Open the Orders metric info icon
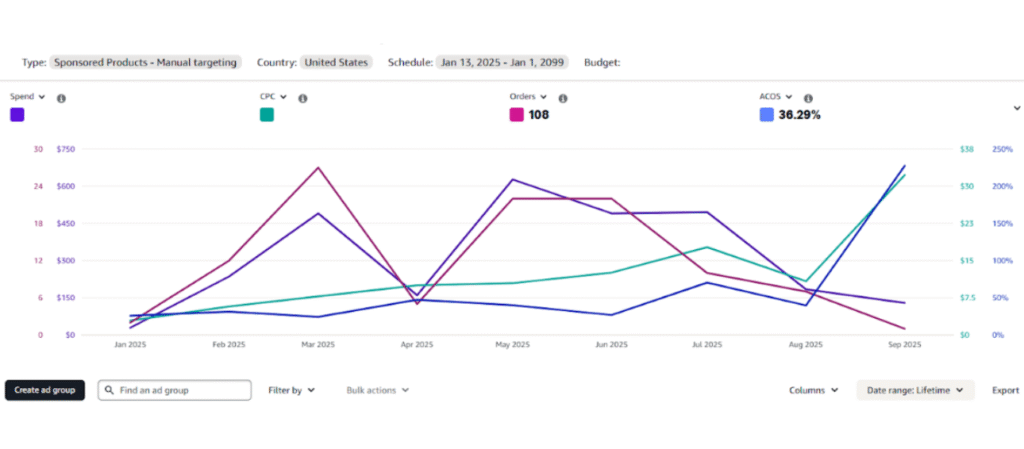The image size is (1024, 449). [x=563, y=98]
